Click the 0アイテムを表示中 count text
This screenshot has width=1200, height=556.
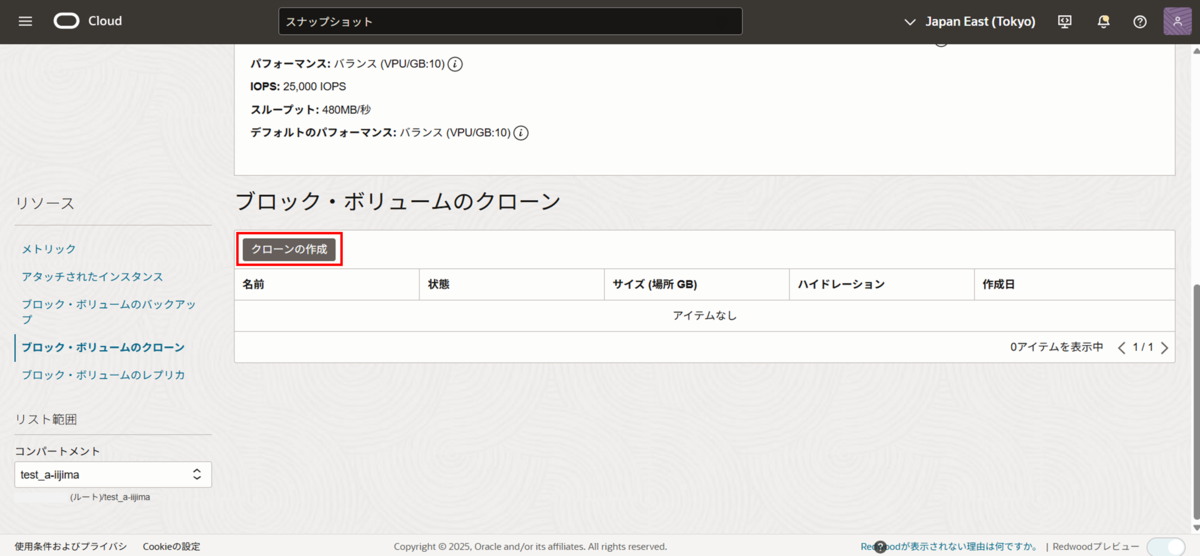[x=1056, y=348]
